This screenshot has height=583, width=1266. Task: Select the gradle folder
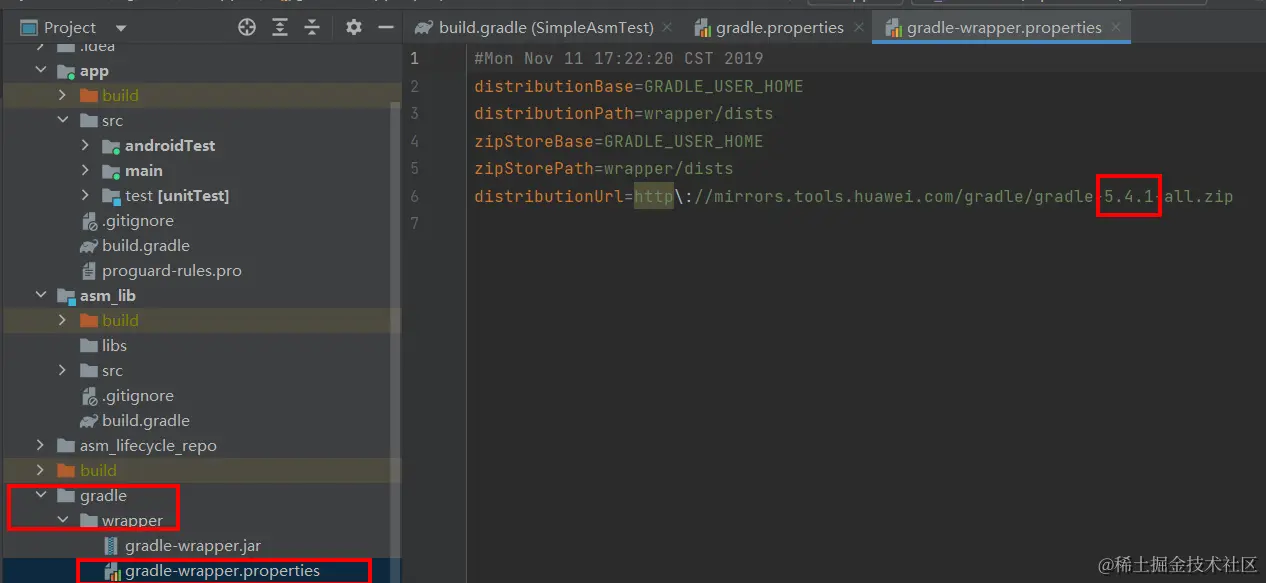point(103,496)
